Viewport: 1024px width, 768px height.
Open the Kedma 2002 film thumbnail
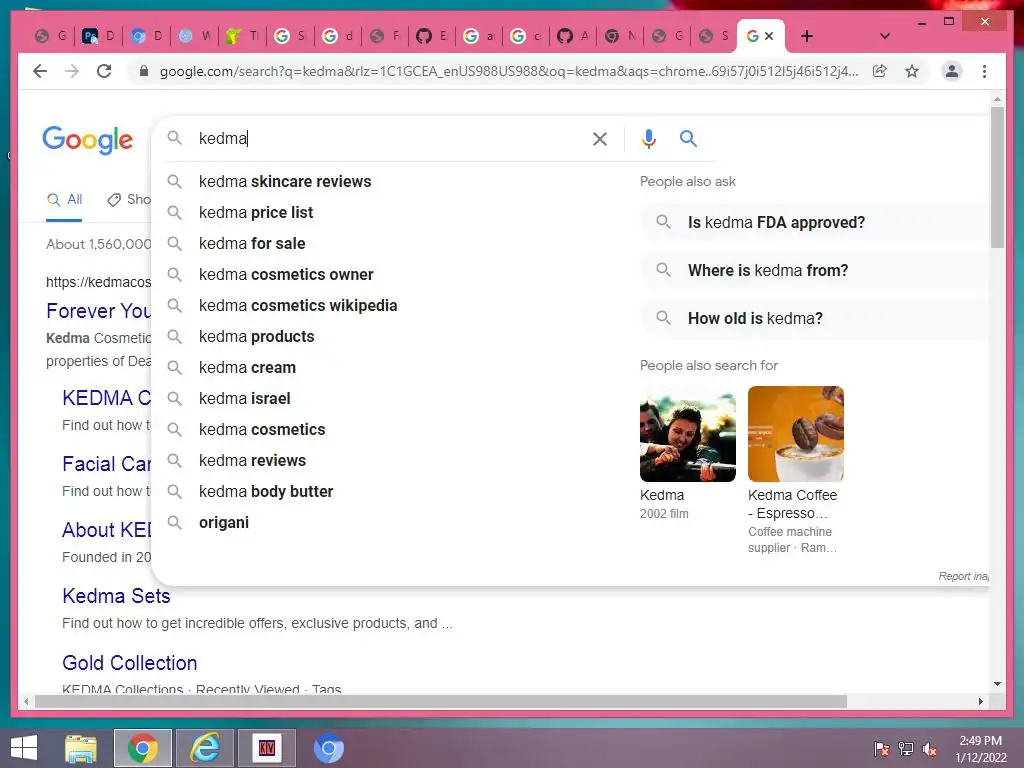pos(688,434)
